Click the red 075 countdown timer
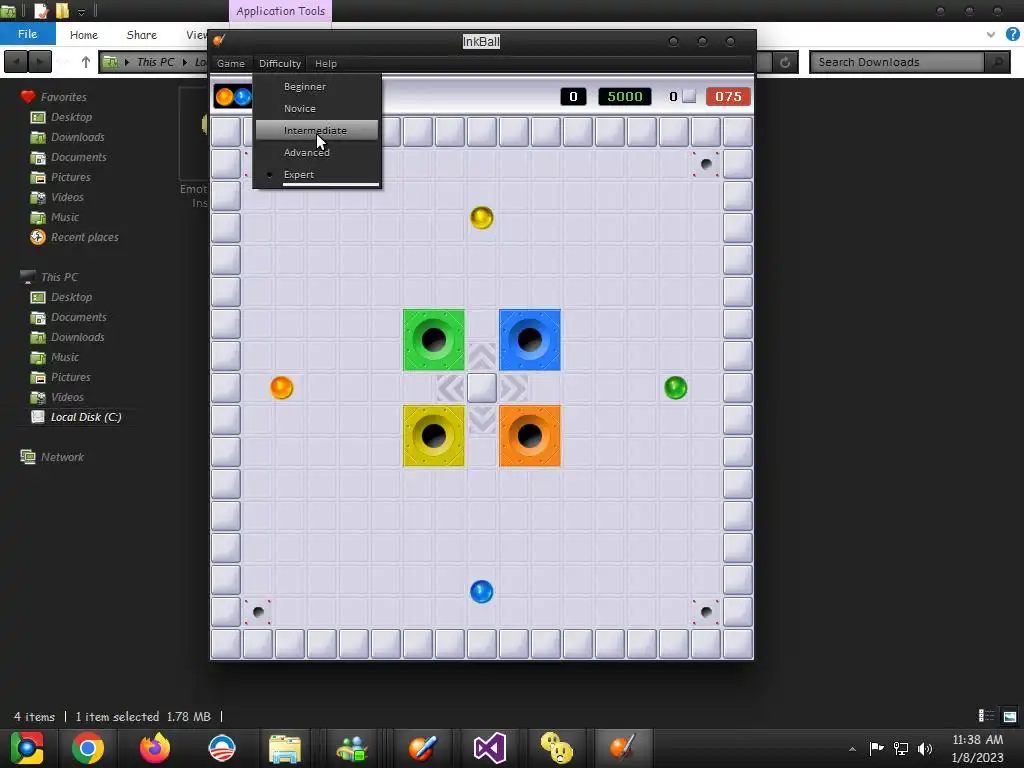The height and width of the screenshot is (768, 1024). pyautogui.click(x=728, y=97)
